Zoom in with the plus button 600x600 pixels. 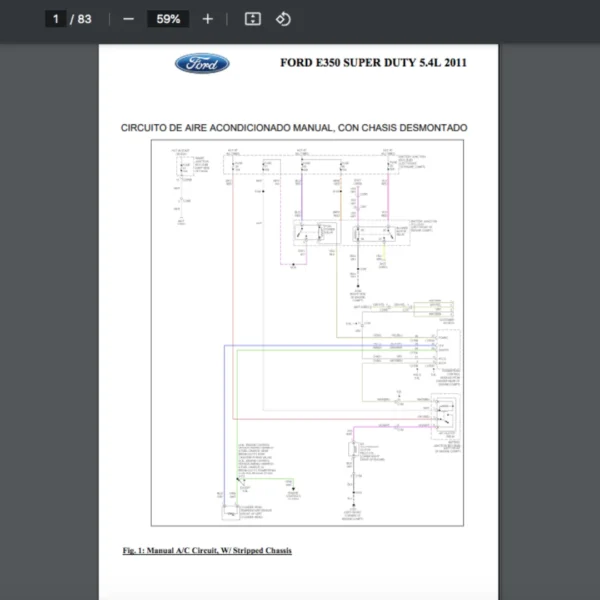pos(207,19)
